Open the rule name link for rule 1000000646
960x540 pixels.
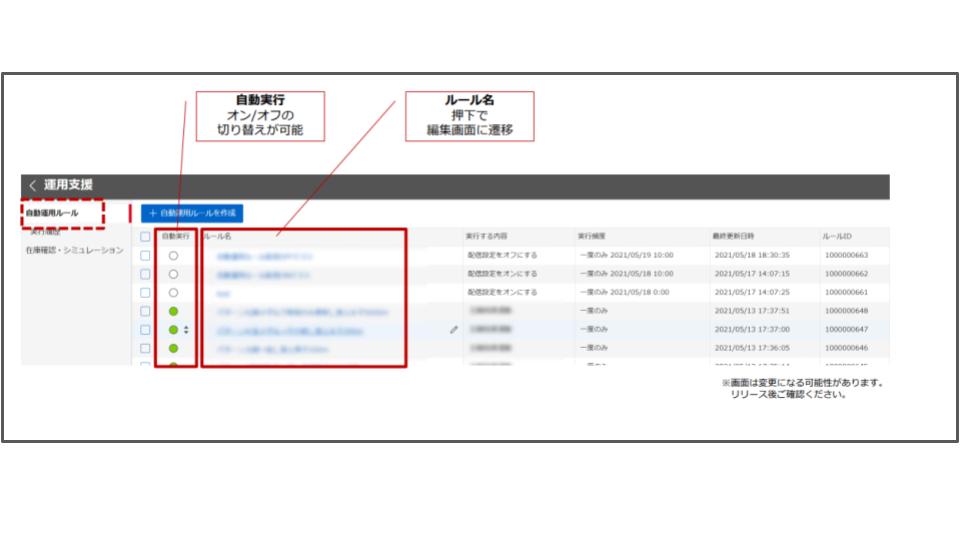pyautogui.click(x=272, y=349)
